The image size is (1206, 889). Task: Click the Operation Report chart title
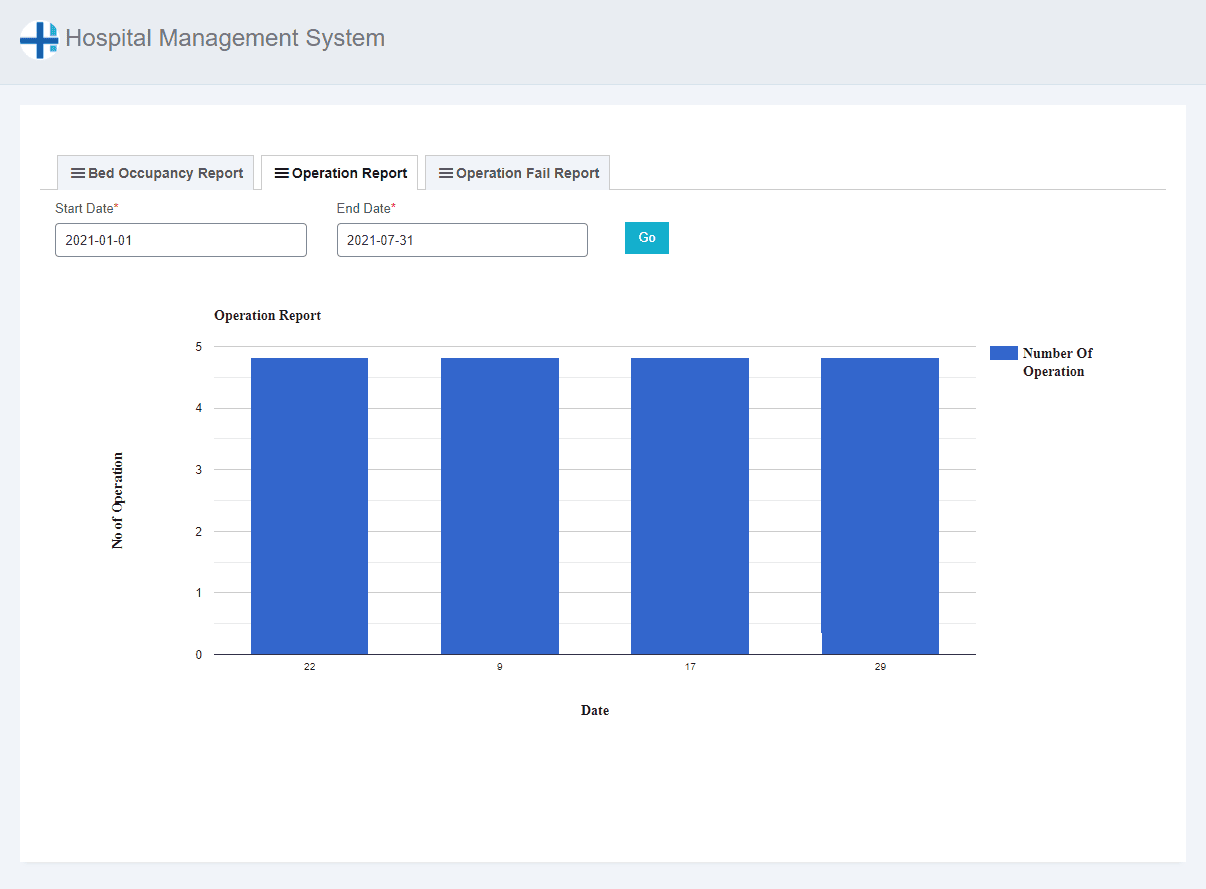[267, 315]
